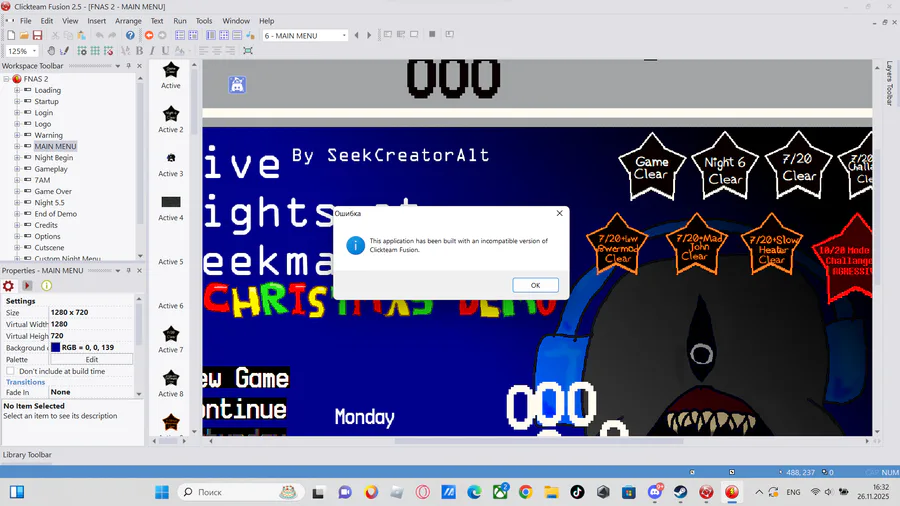Open the red gear Settings properties tab
This screenshot has width=900, height=506.
tap(8, 286)
